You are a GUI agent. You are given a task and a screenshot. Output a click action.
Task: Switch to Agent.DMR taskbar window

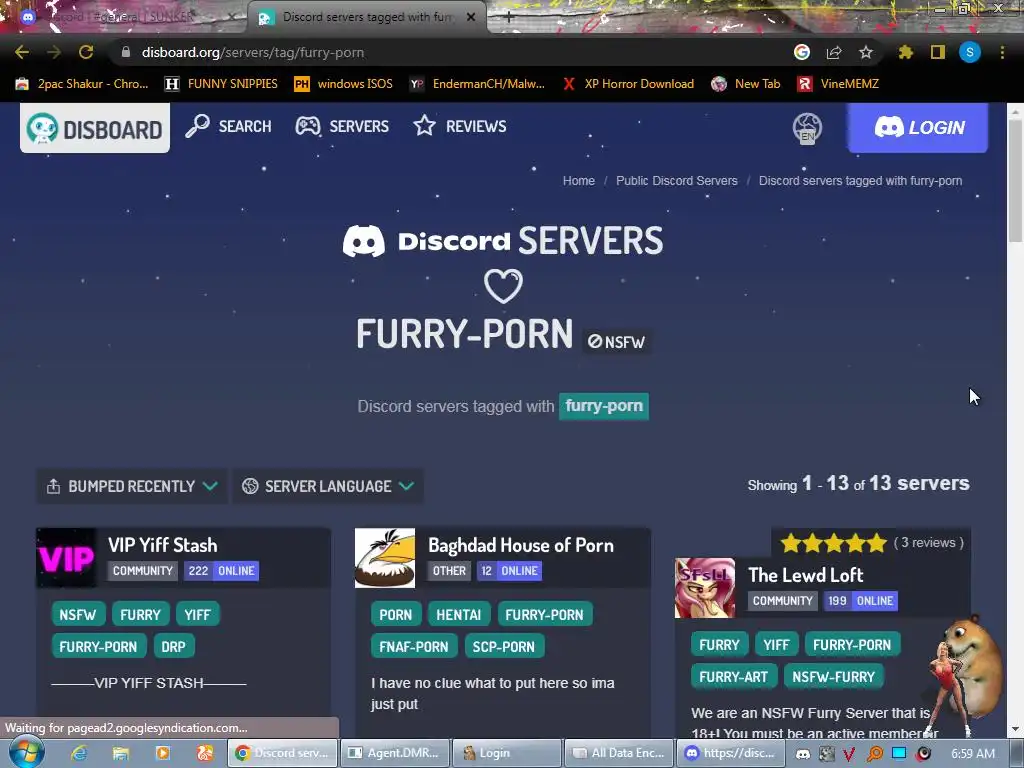pyautogui.click(x=394, y=753)
